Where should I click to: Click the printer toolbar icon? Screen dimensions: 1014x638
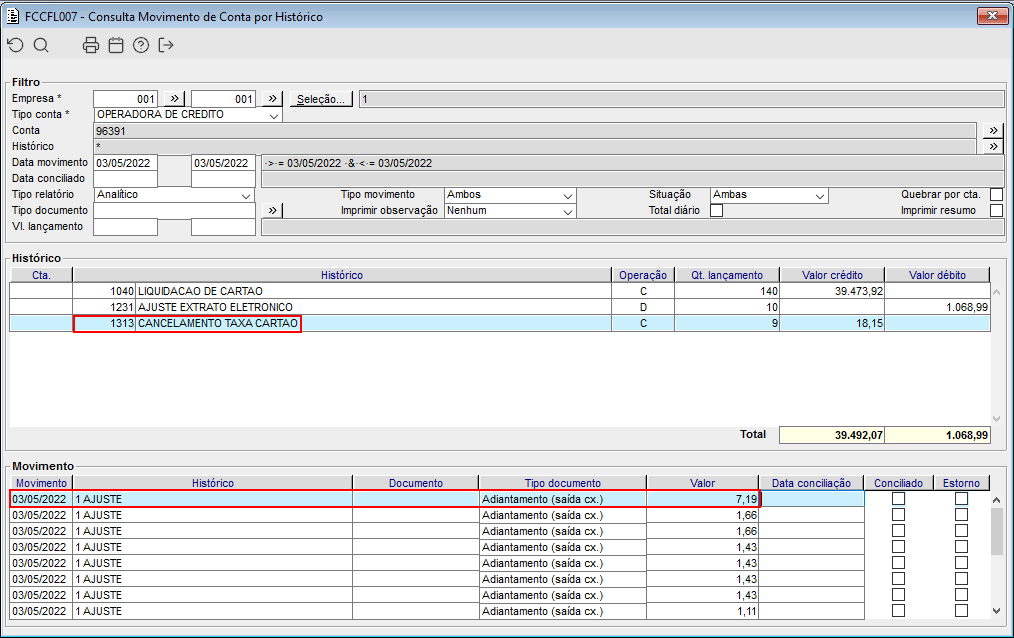point(91,45)
